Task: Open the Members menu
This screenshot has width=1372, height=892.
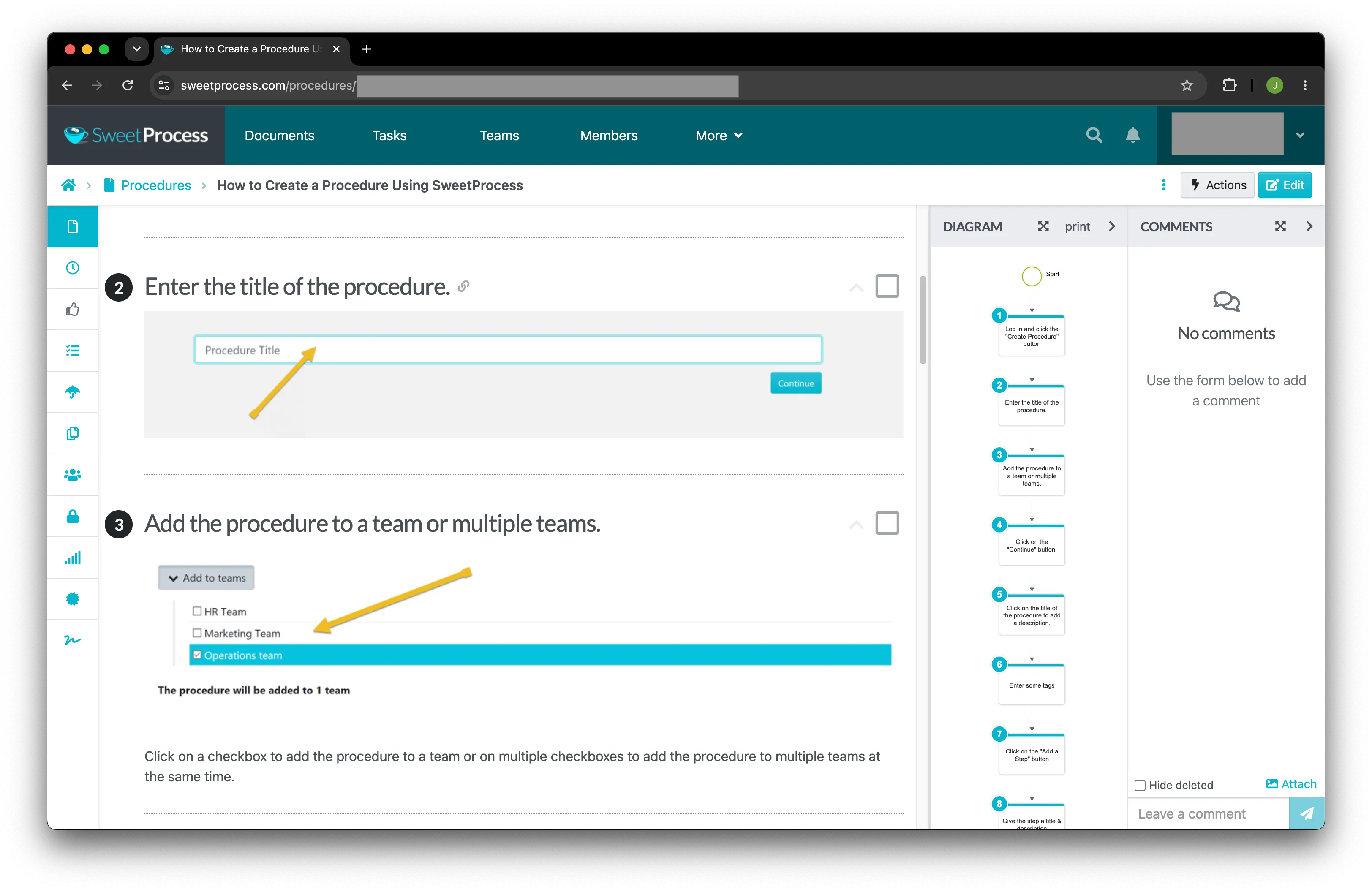Action: pos(609,136)
